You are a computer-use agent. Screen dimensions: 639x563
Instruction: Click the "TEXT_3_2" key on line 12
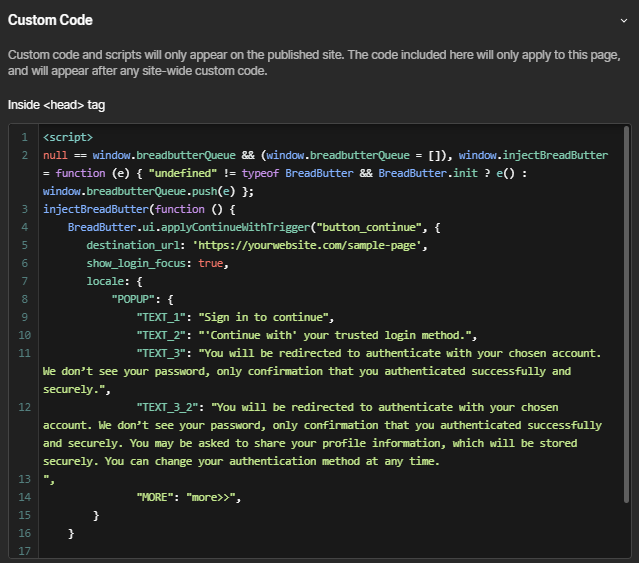(167, 407)
